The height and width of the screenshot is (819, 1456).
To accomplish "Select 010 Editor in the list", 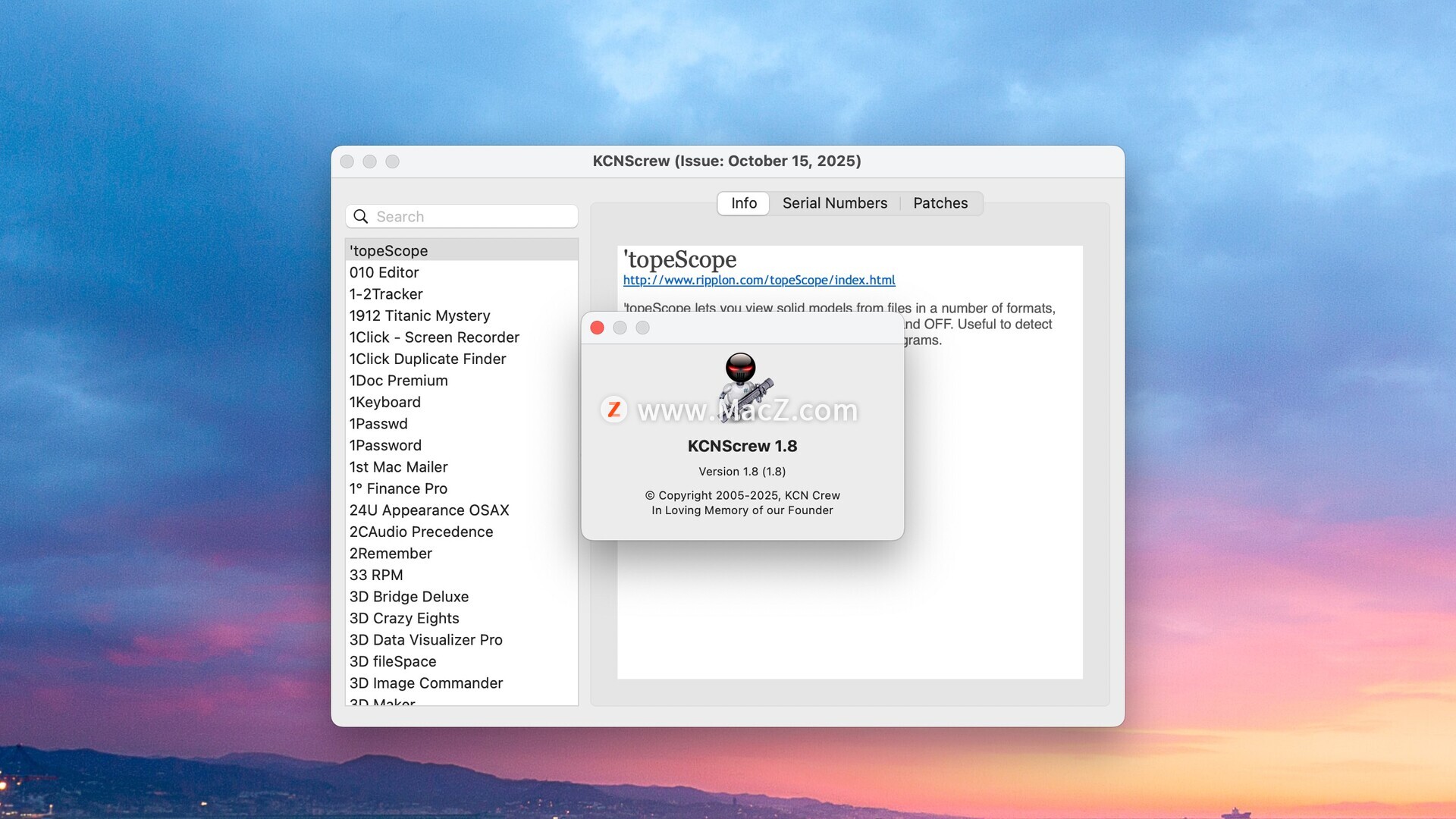I will [x=384, y=272].
